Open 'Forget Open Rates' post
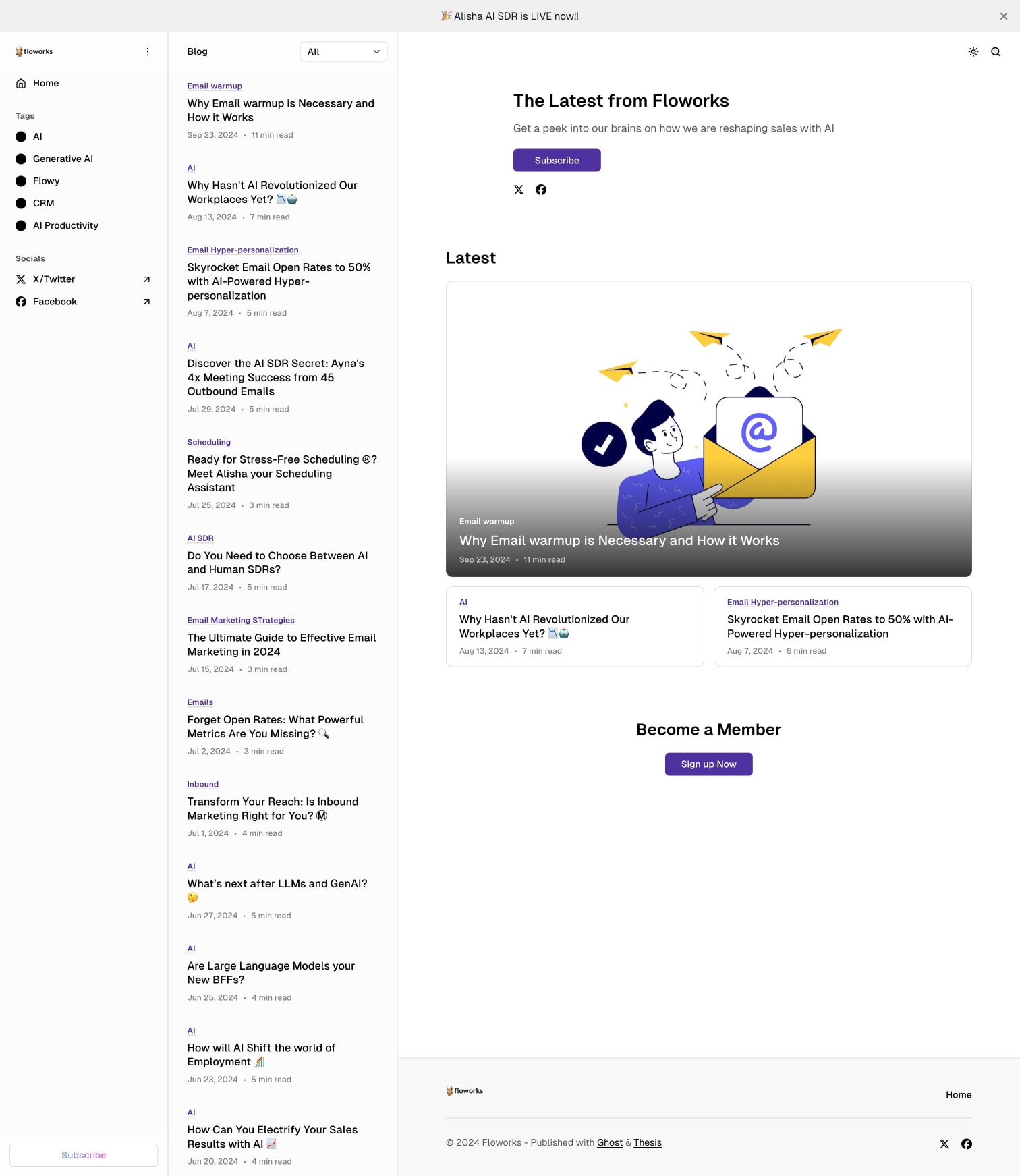The width and height of the screenshot is (1020, 1176). (276, 727)
